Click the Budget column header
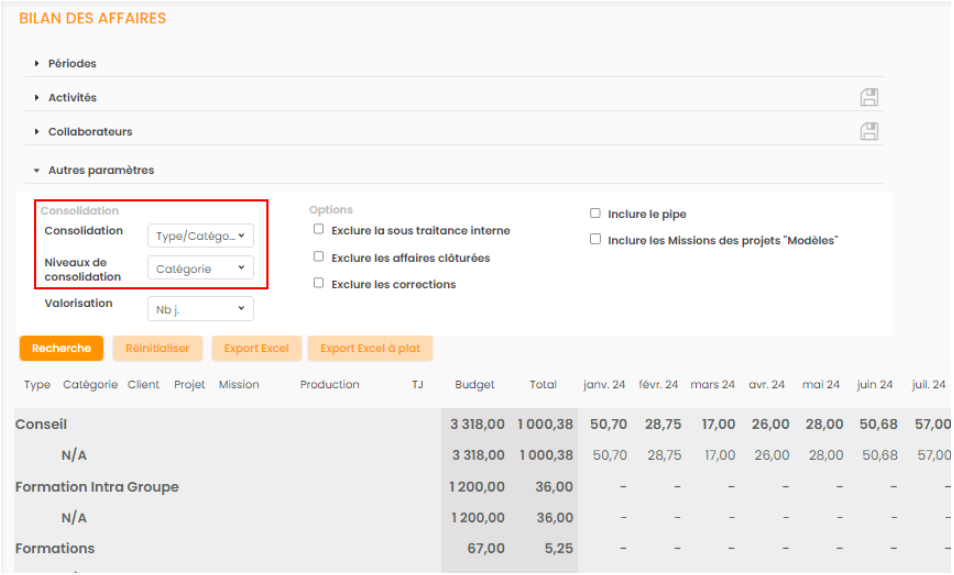The image size is (954, 575). 474,385
